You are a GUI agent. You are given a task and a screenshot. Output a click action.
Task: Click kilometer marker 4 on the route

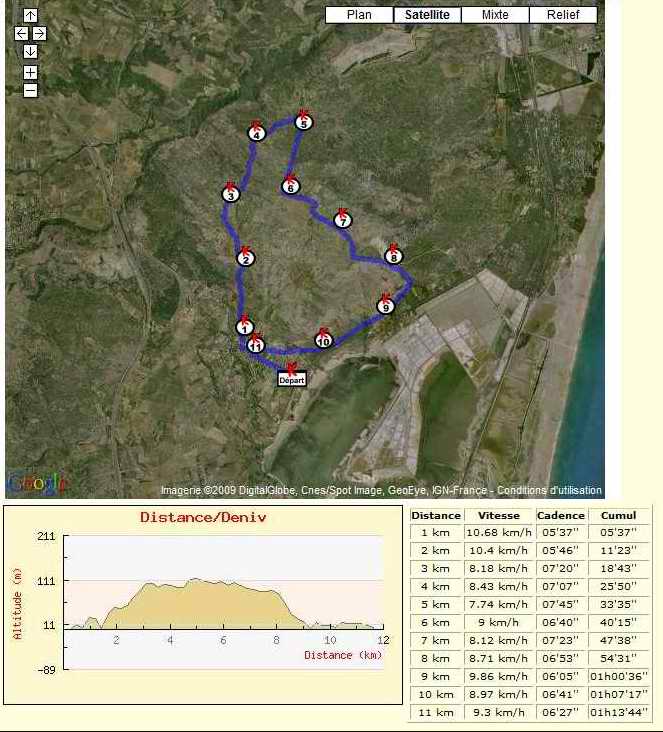256,133
